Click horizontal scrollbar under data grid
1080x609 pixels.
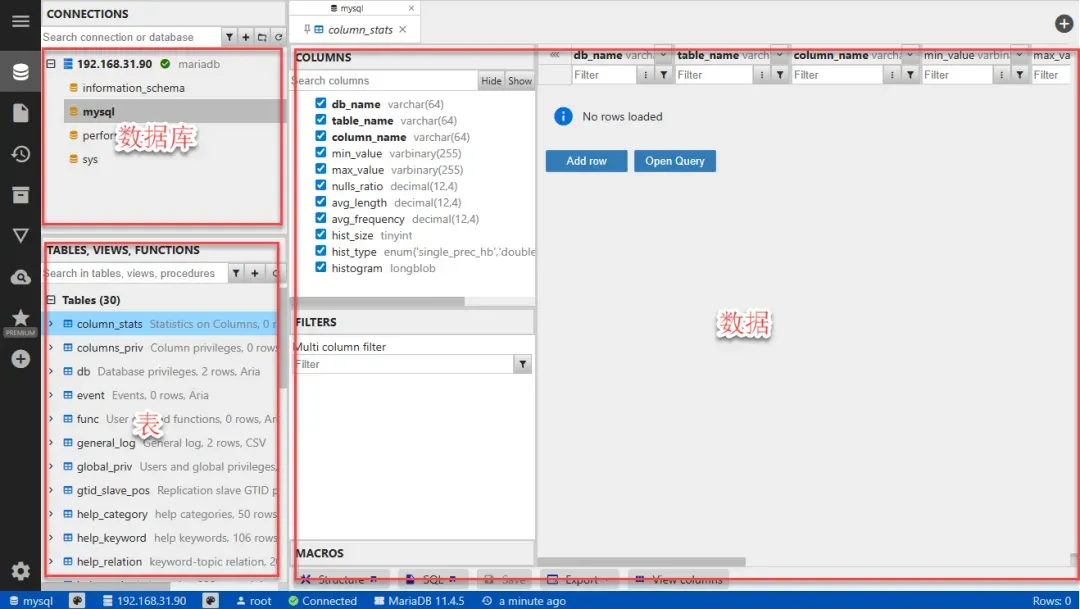642,561
